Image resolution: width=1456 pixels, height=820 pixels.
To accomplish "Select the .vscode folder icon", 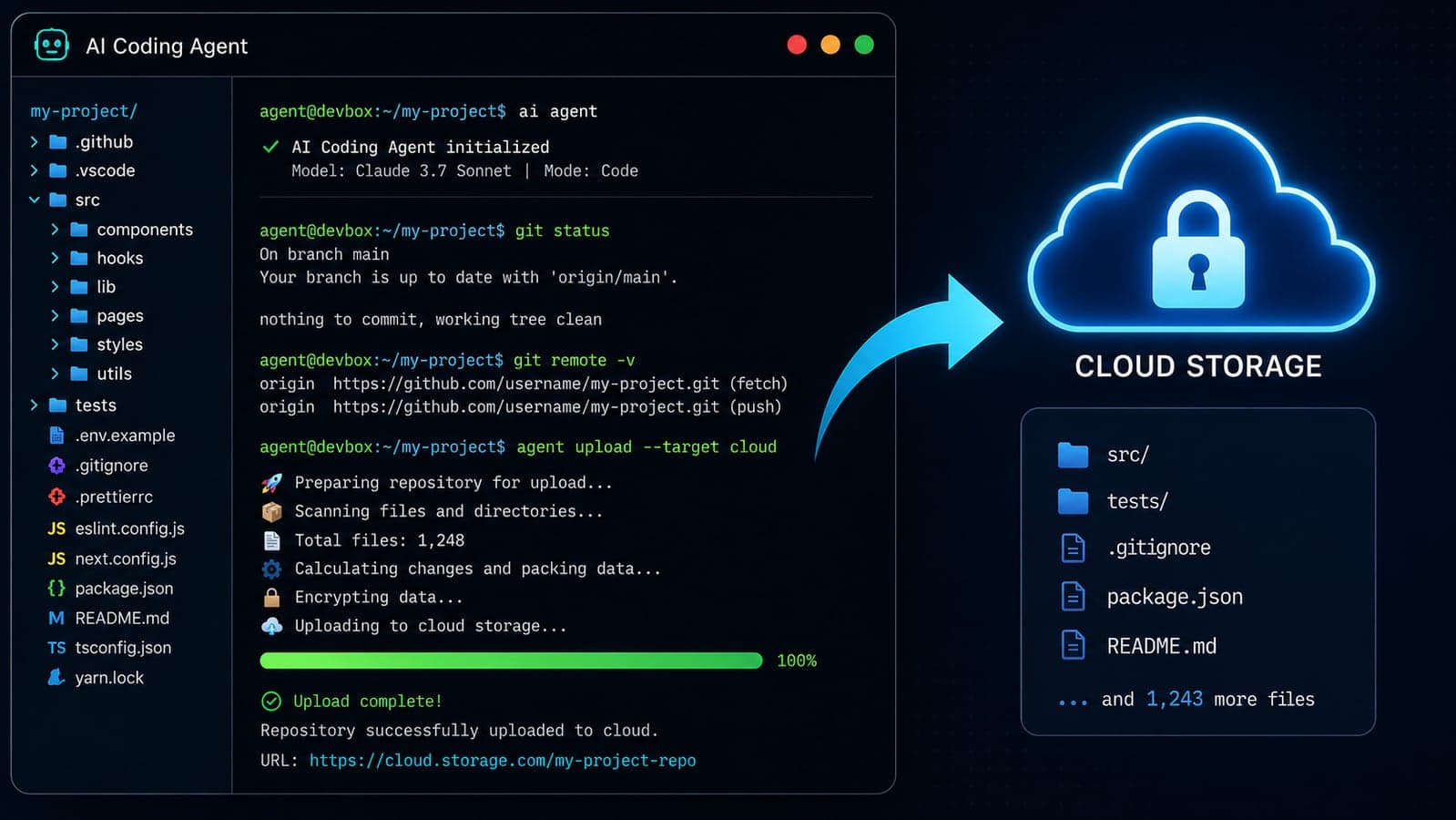I will pos(57,170).
